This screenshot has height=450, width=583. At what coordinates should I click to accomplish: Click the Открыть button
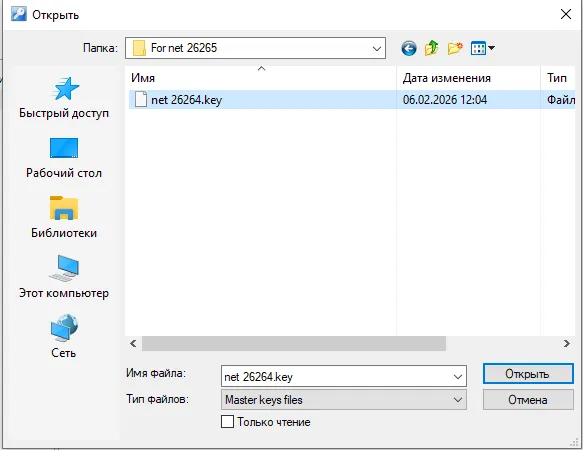pyautogui.click(x=528, y=374)
